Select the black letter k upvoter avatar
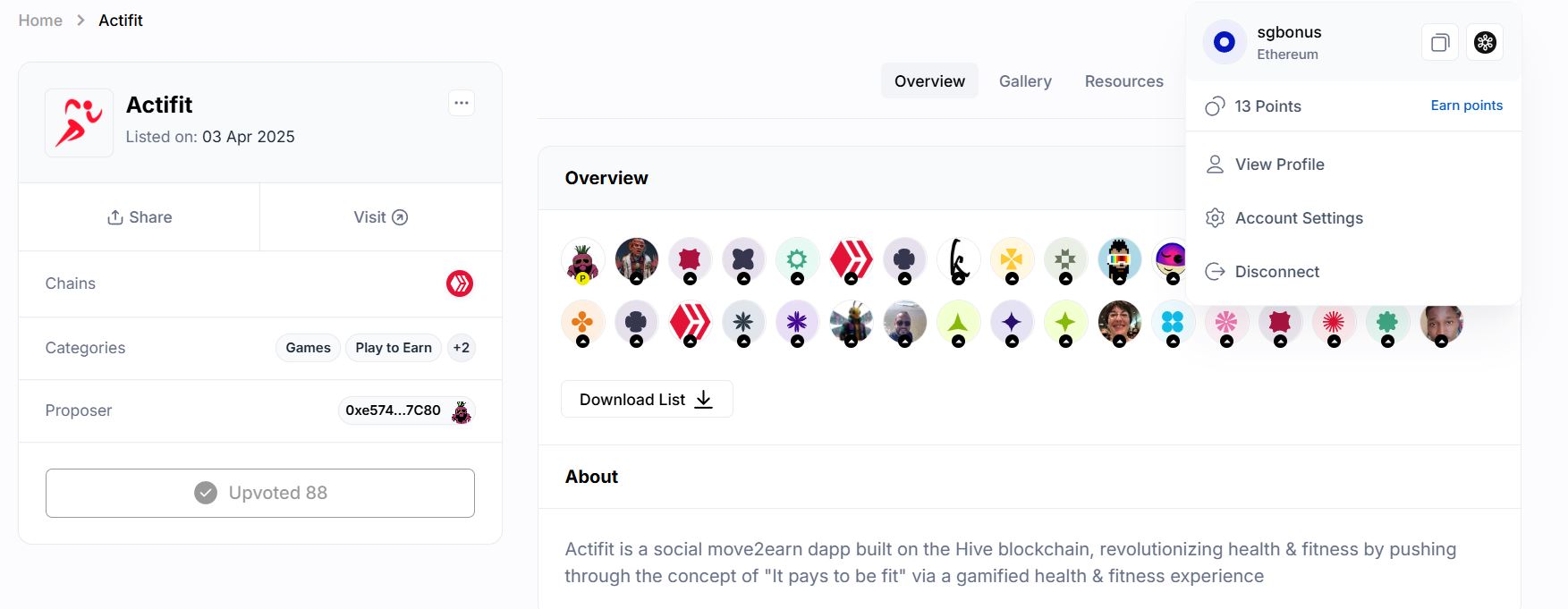Image resolution: width=1568 pixels, height=609 pixels. (959, 261)
